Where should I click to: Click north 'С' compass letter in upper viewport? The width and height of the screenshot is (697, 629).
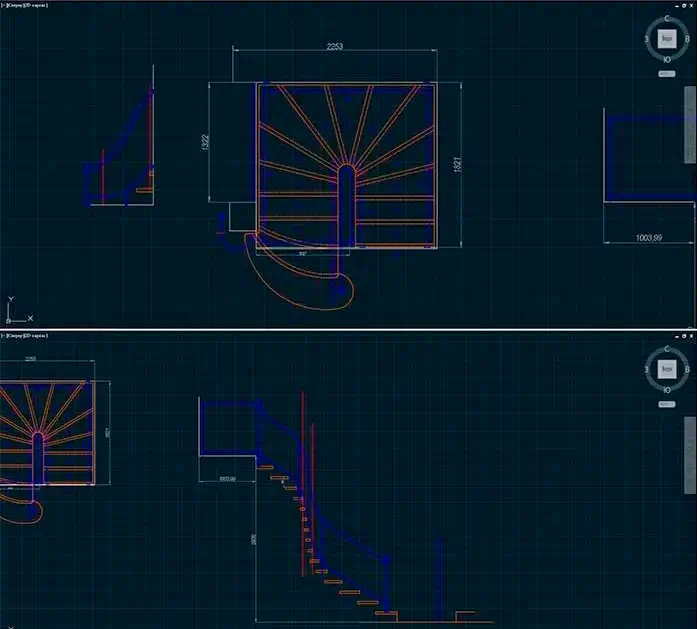click(666, 20)
